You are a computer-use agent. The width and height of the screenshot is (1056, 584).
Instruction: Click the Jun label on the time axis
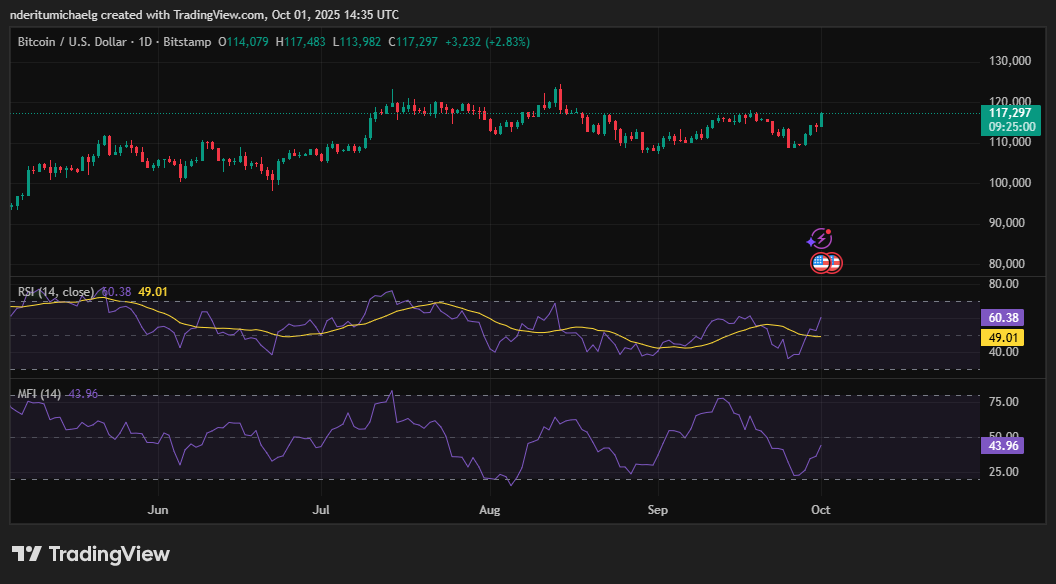pos(156,509)
